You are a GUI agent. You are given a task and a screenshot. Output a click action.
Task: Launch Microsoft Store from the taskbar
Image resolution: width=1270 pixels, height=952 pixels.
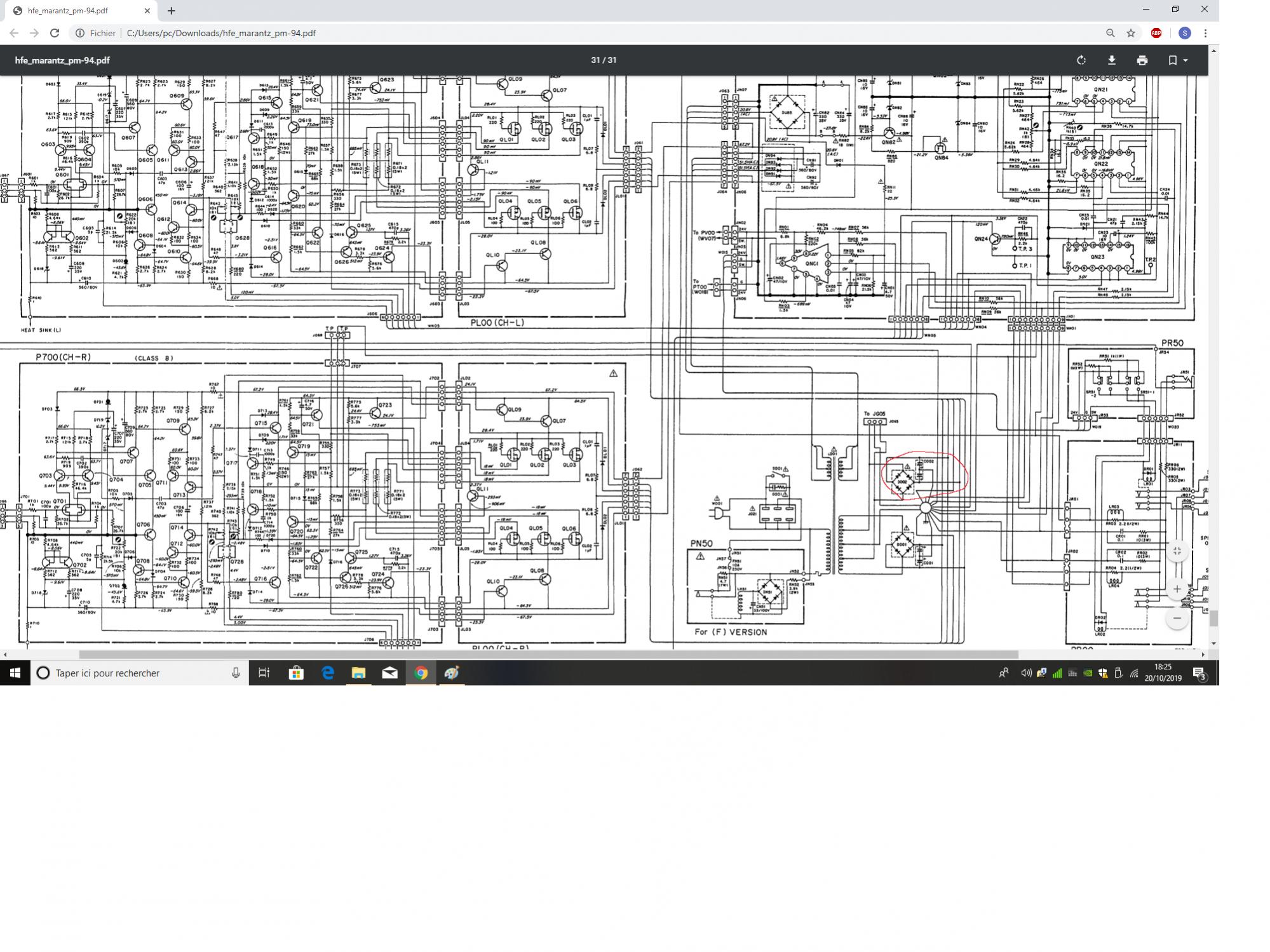click(x=296, y=673)
